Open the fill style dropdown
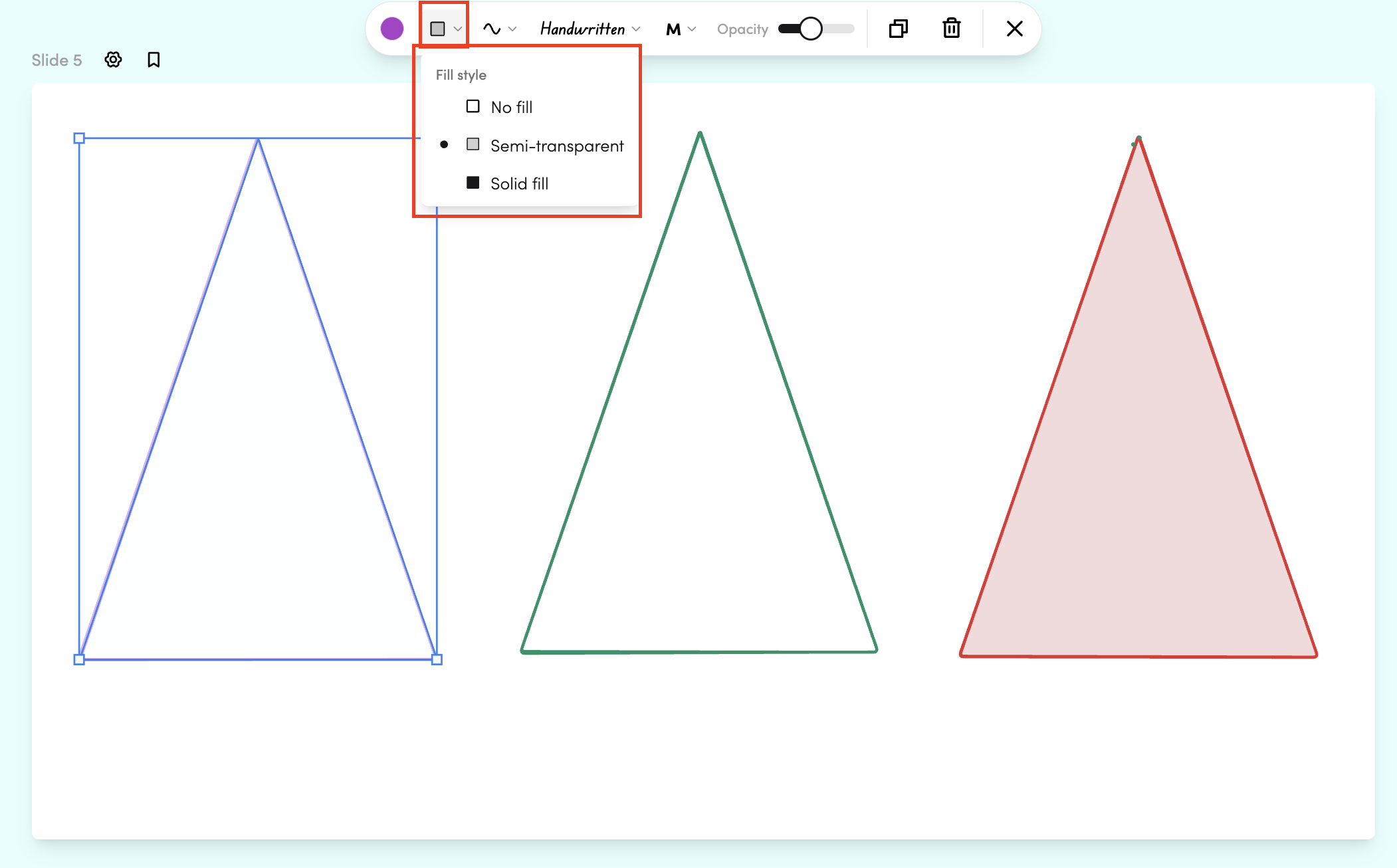The width and height of the screenshot is (1397, 868). point(445,29)
